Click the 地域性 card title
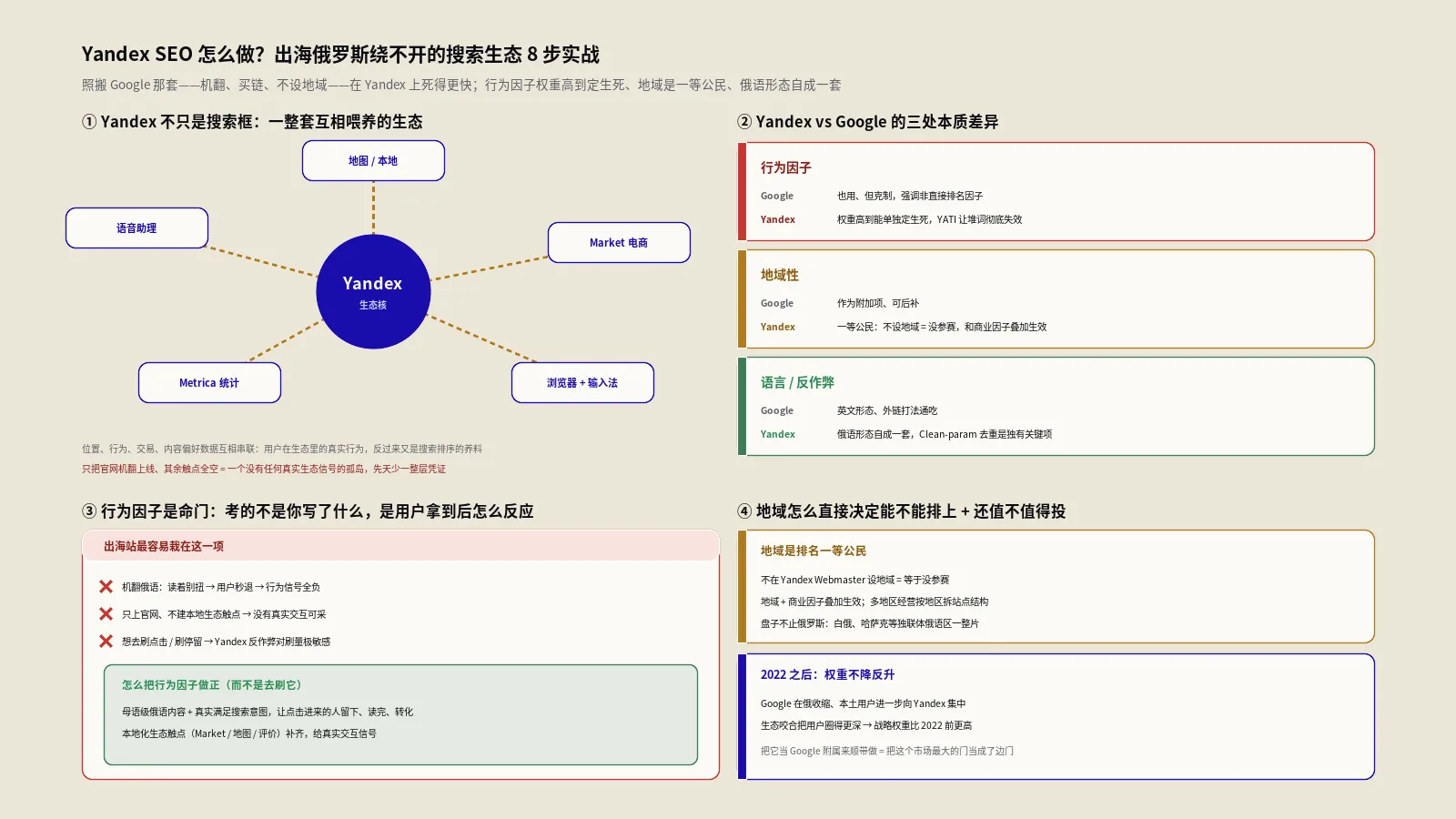The height and width of the screenshot is (819, 1456). [780, 275]
